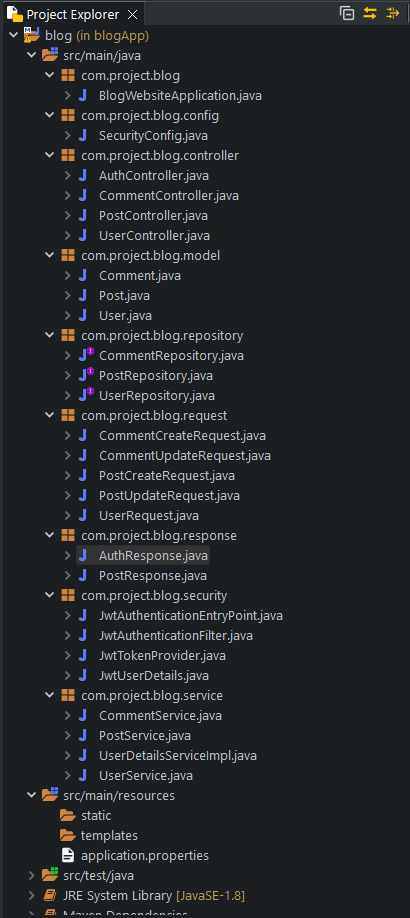
Task: Select CommentController.java in the tree
Action: pos(169,196)
